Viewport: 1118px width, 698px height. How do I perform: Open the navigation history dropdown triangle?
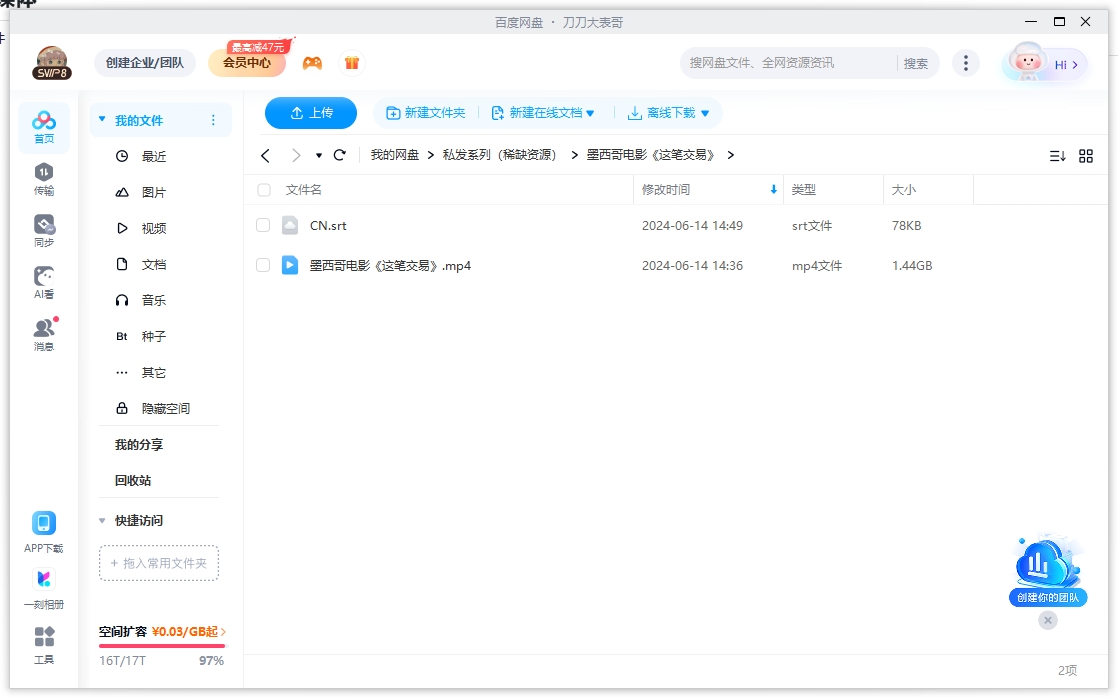point(319,155)
